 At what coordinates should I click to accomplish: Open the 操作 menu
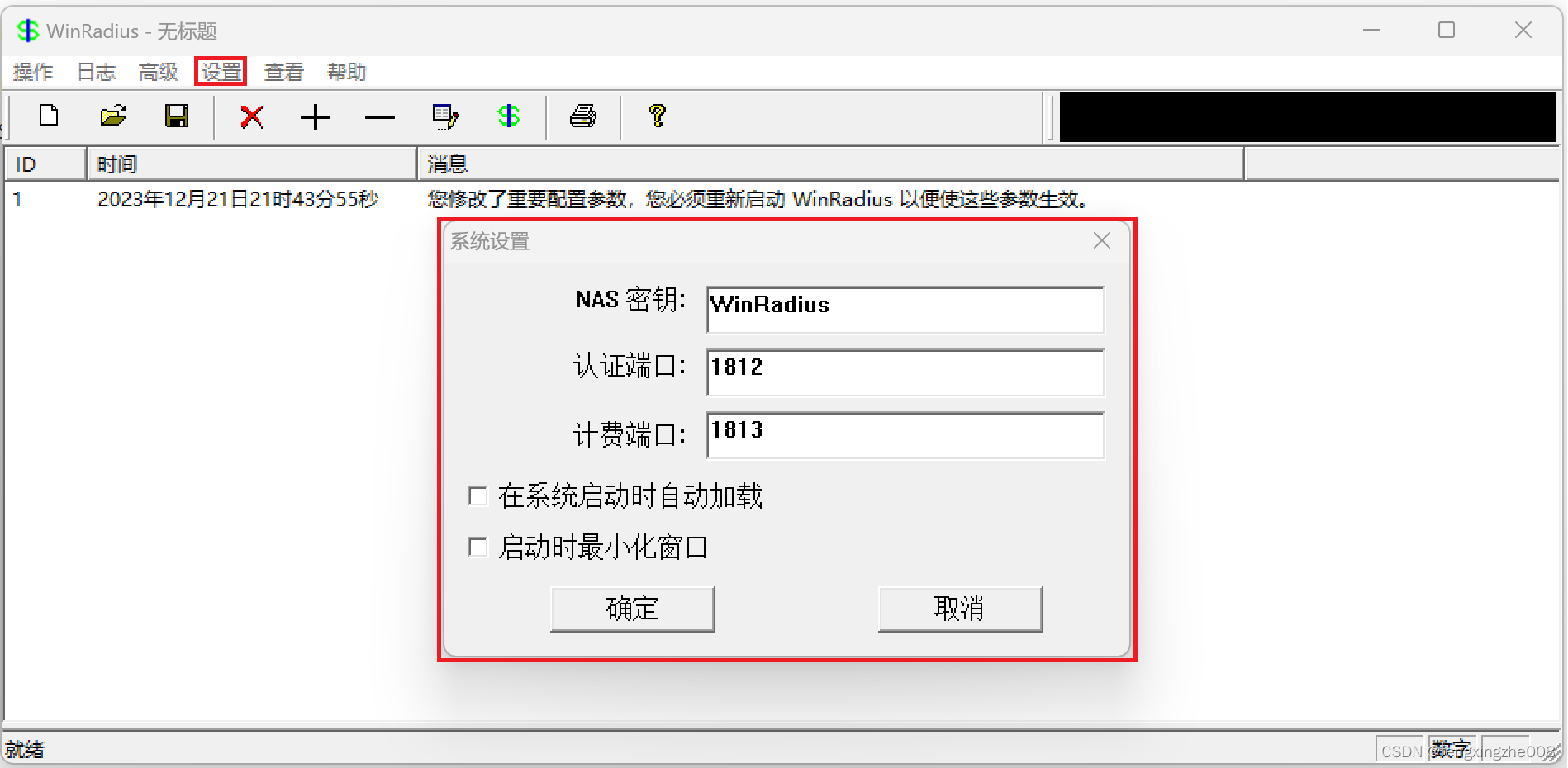point(33,72)
